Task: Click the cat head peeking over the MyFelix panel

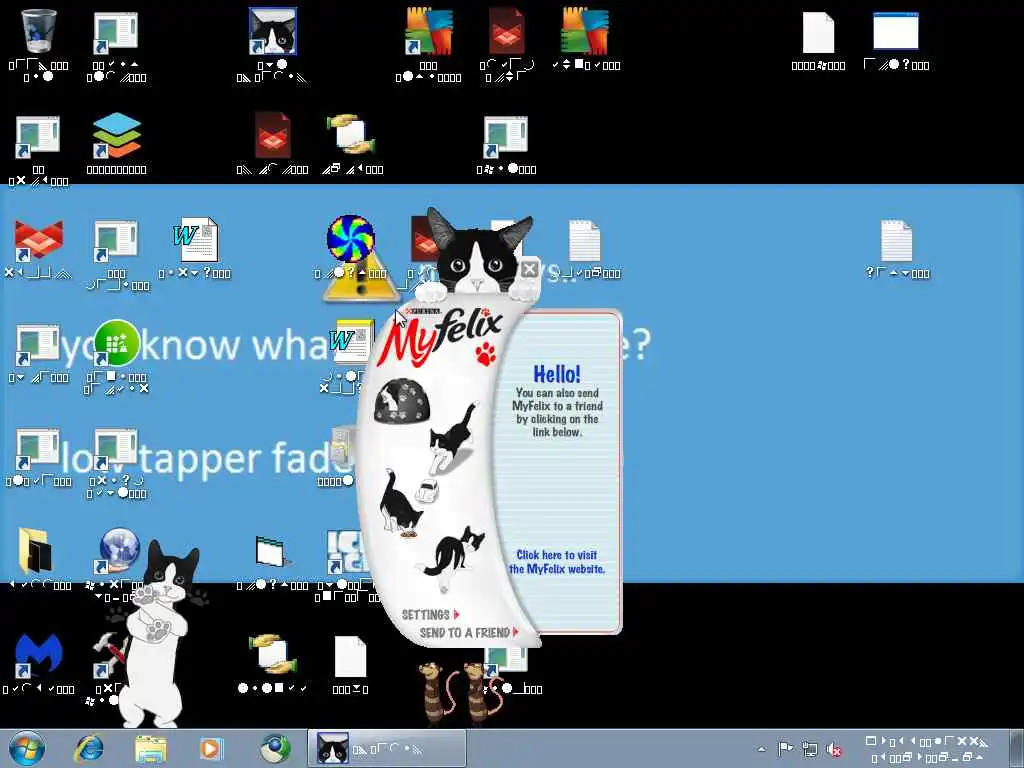Action: 477,253
